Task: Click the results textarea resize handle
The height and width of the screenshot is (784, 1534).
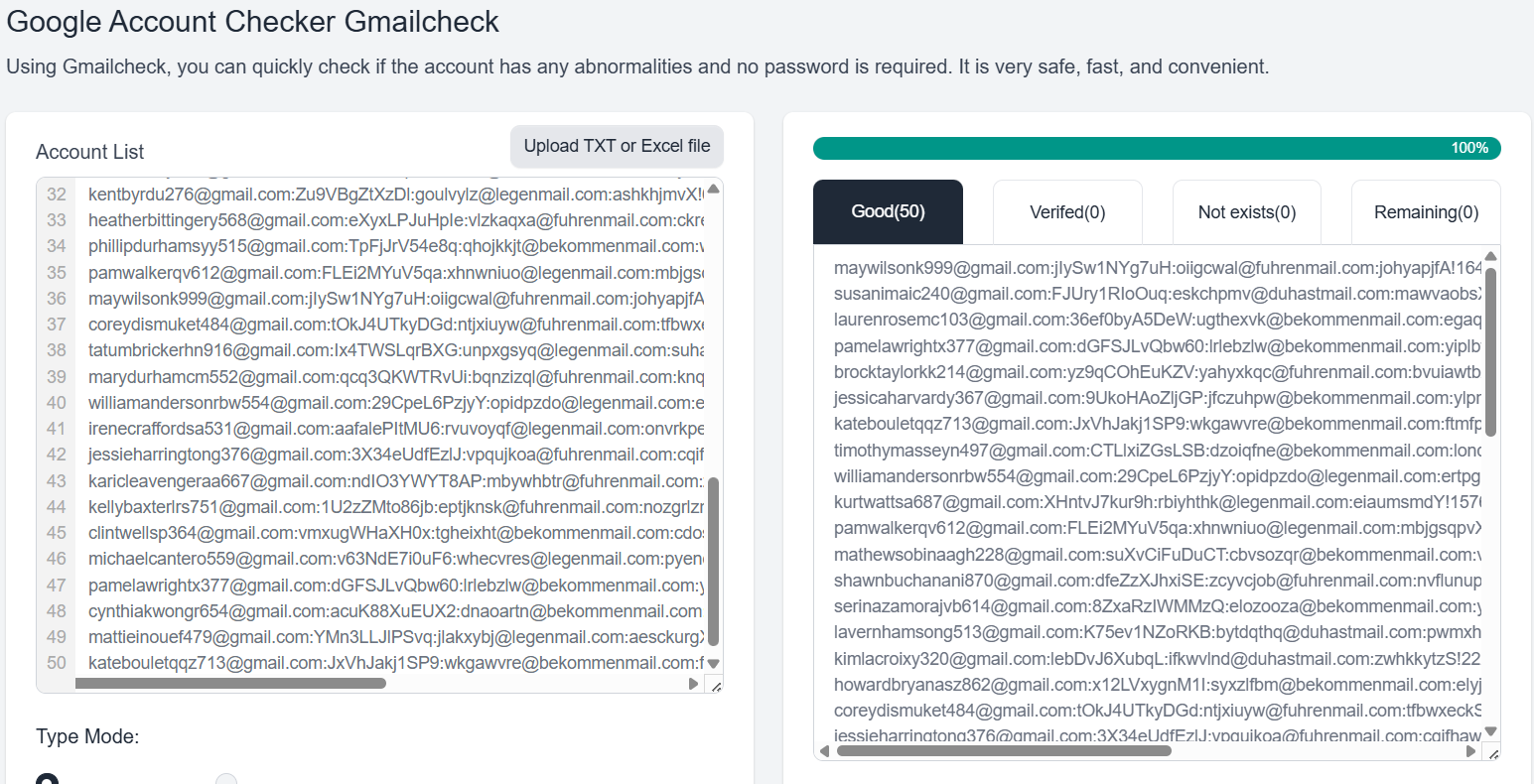Action: (x=1491, y=752)
